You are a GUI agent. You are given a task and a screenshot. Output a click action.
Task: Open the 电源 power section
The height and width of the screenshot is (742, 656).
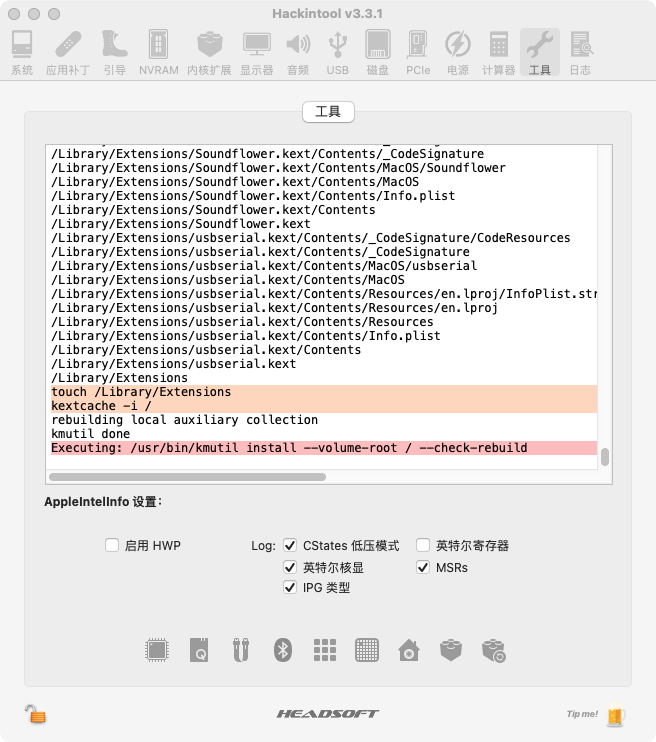[458, 52]
